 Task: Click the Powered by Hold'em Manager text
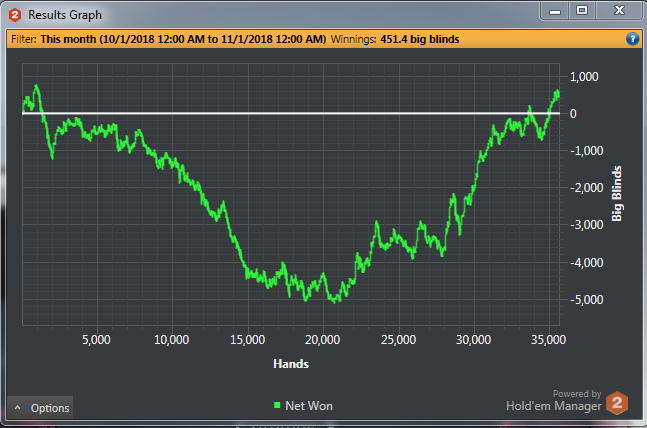[554, 401]
